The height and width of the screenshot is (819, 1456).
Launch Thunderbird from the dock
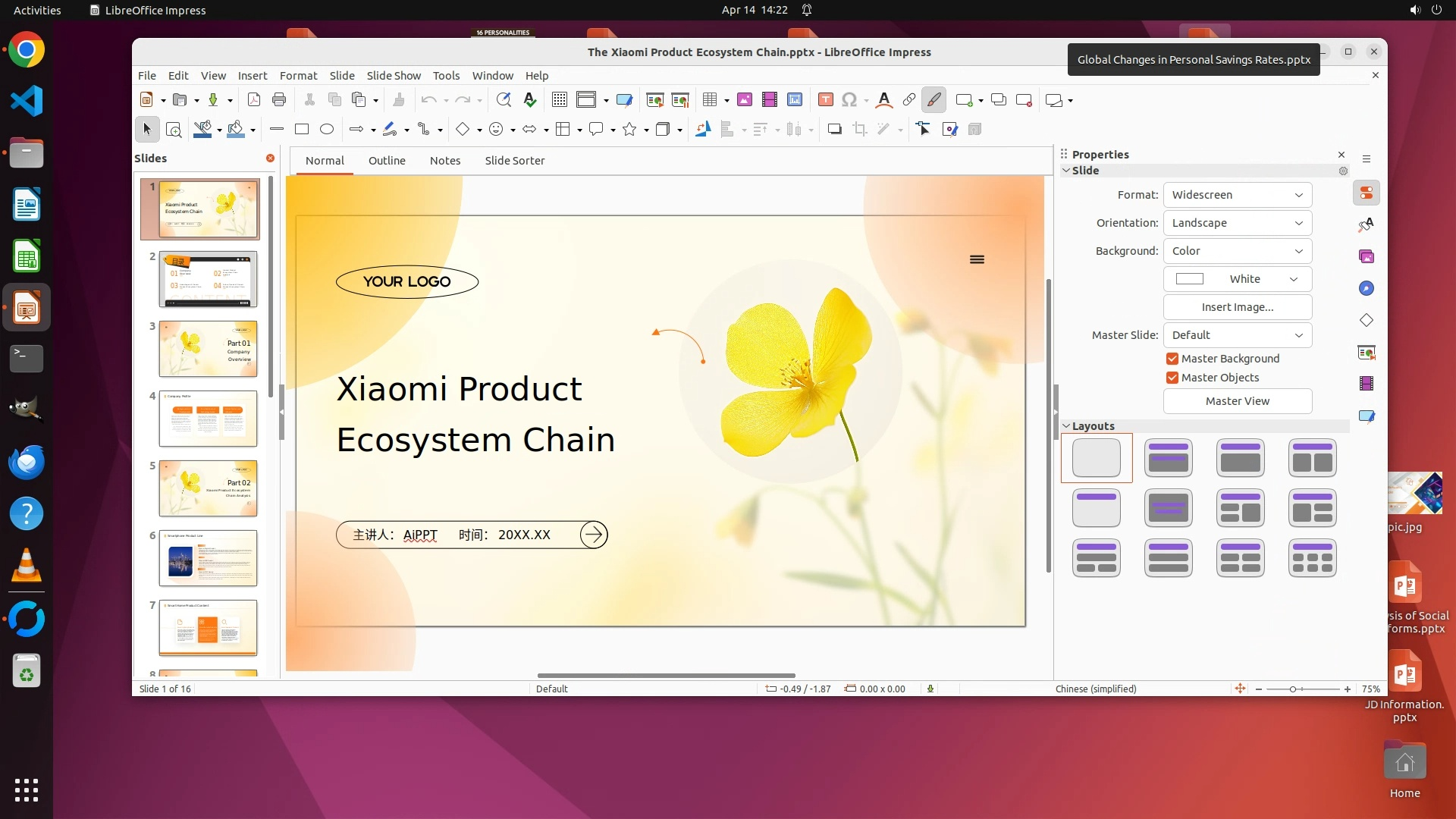[27, 463]
